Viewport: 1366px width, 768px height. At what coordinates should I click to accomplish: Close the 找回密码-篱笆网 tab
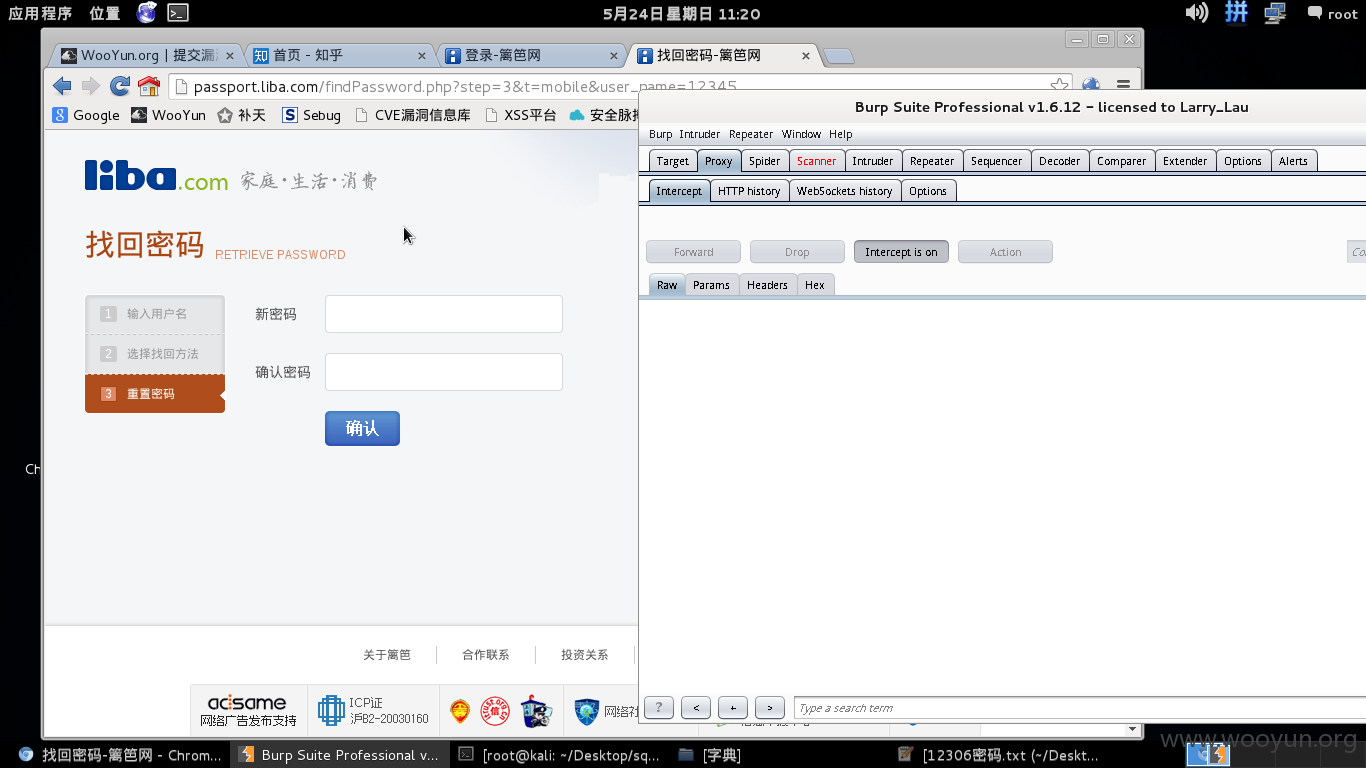tap(807, 56)
